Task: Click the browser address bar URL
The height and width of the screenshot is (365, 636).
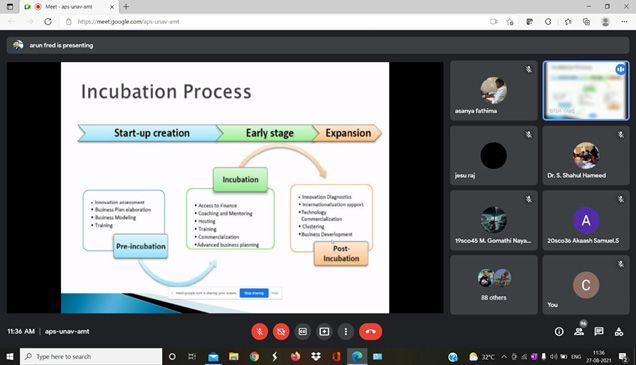Action: pyautogui.click(x=128, y=22)
